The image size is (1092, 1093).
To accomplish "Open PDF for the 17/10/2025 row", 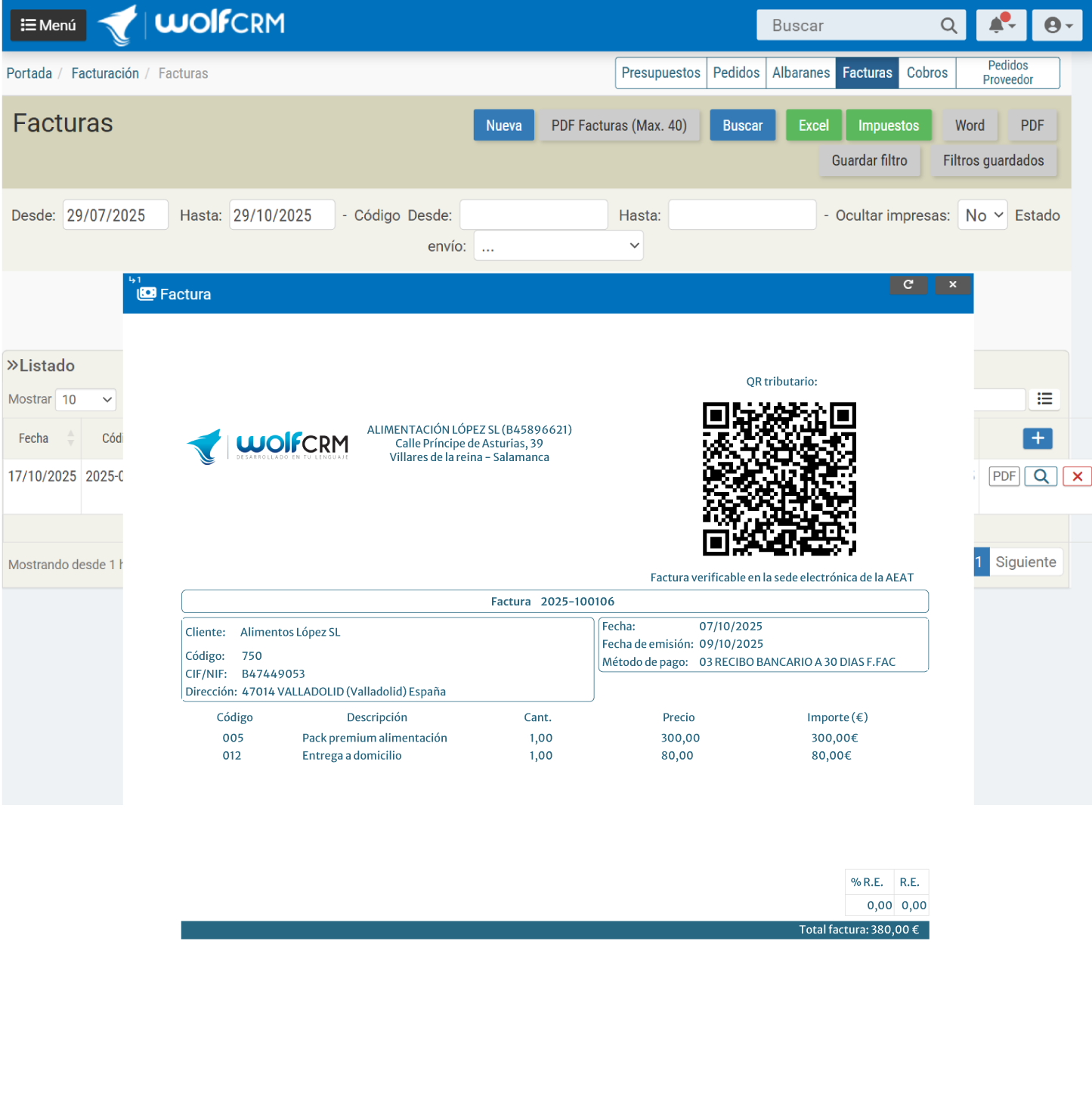I will coord(1004,476).
